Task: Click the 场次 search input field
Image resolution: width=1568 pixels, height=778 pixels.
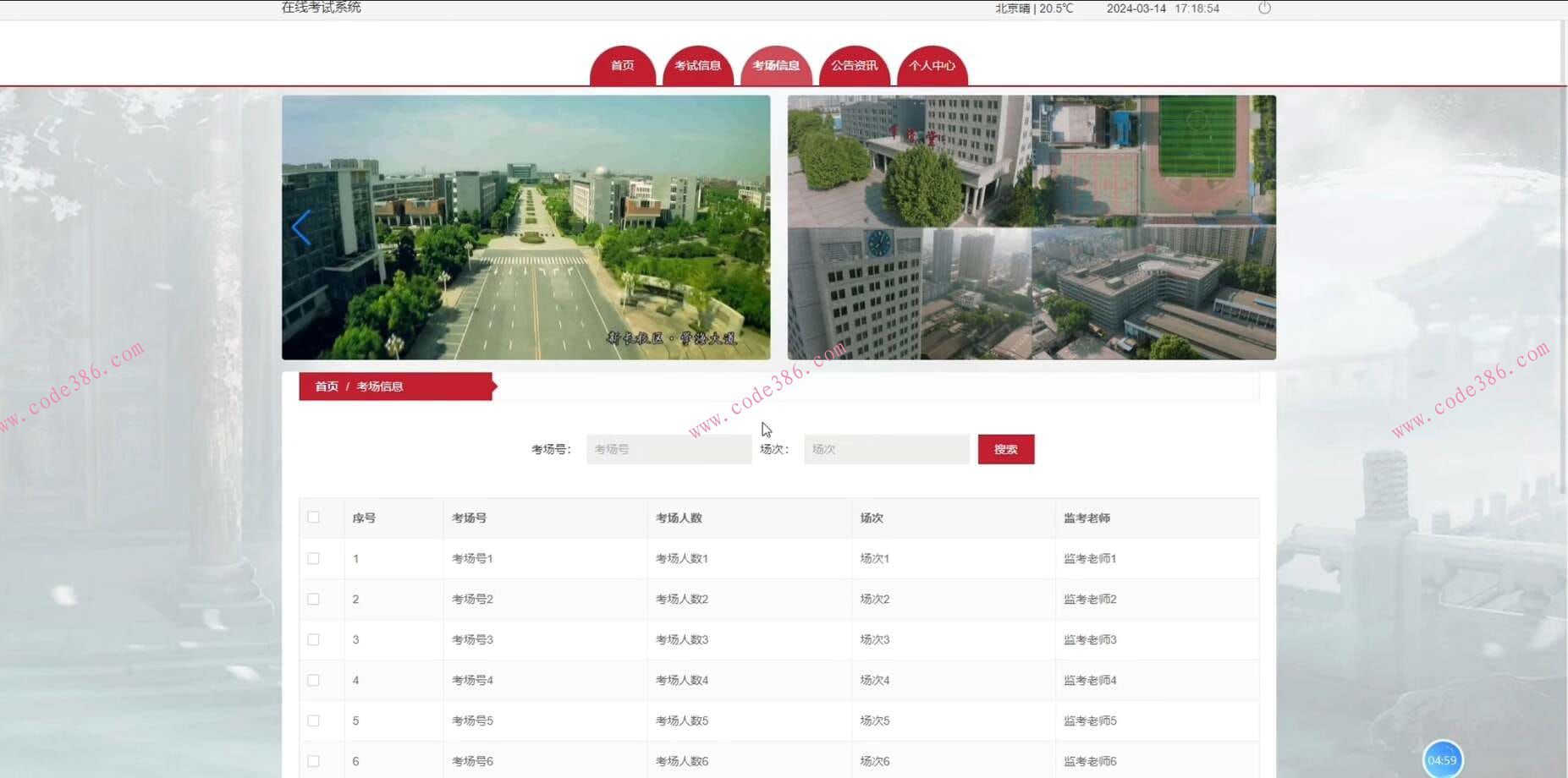Action: 886,449
